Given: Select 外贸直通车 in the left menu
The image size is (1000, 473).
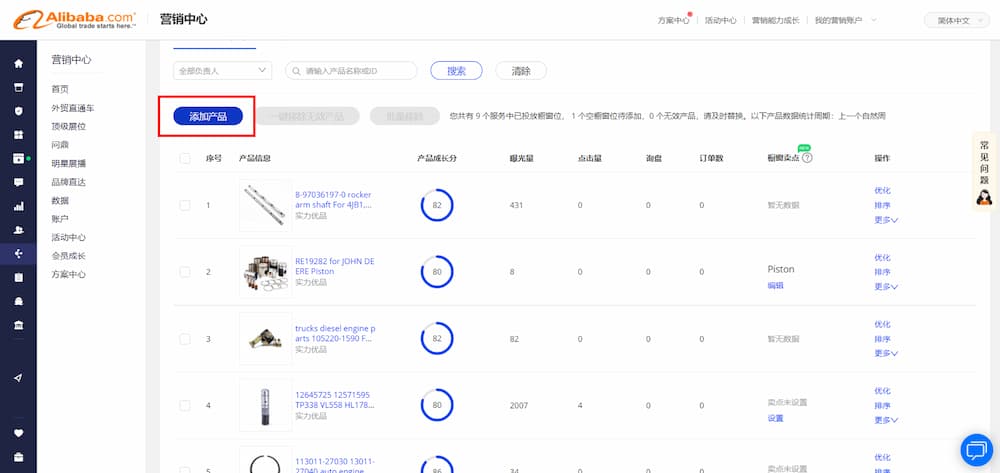Looking at the screenshot, I should [x=73, y=108].
